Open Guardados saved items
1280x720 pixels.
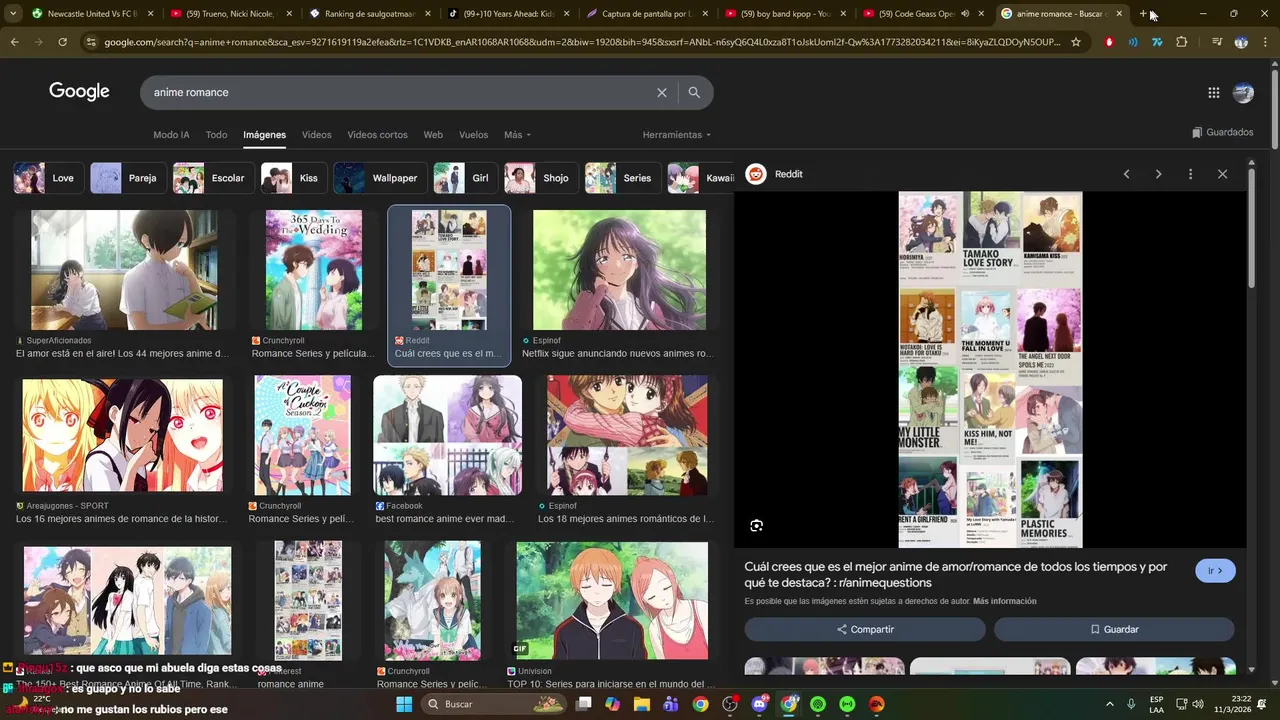coord(1222,132)
